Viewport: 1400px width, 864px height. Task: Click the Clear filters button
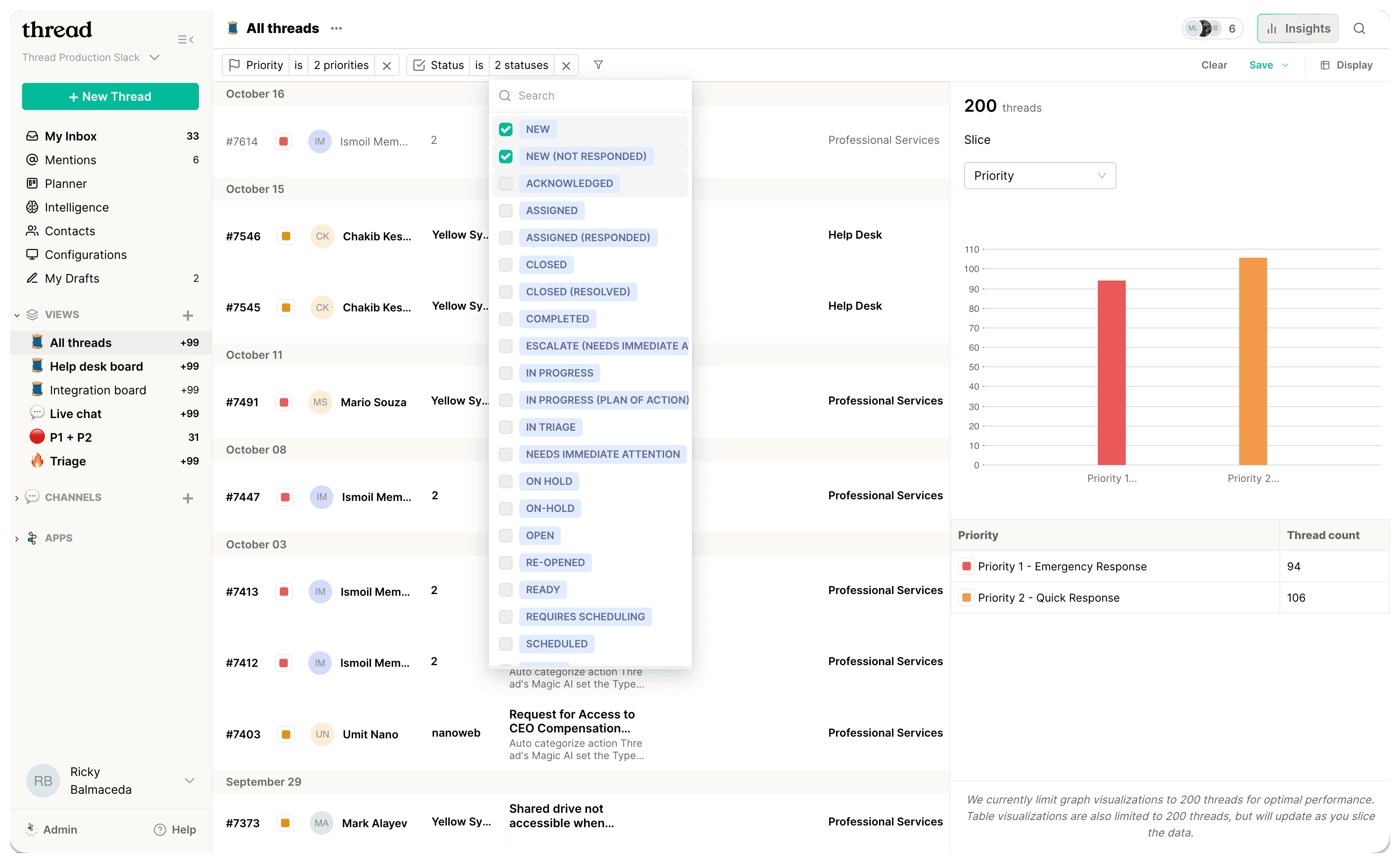point(1214,65)
